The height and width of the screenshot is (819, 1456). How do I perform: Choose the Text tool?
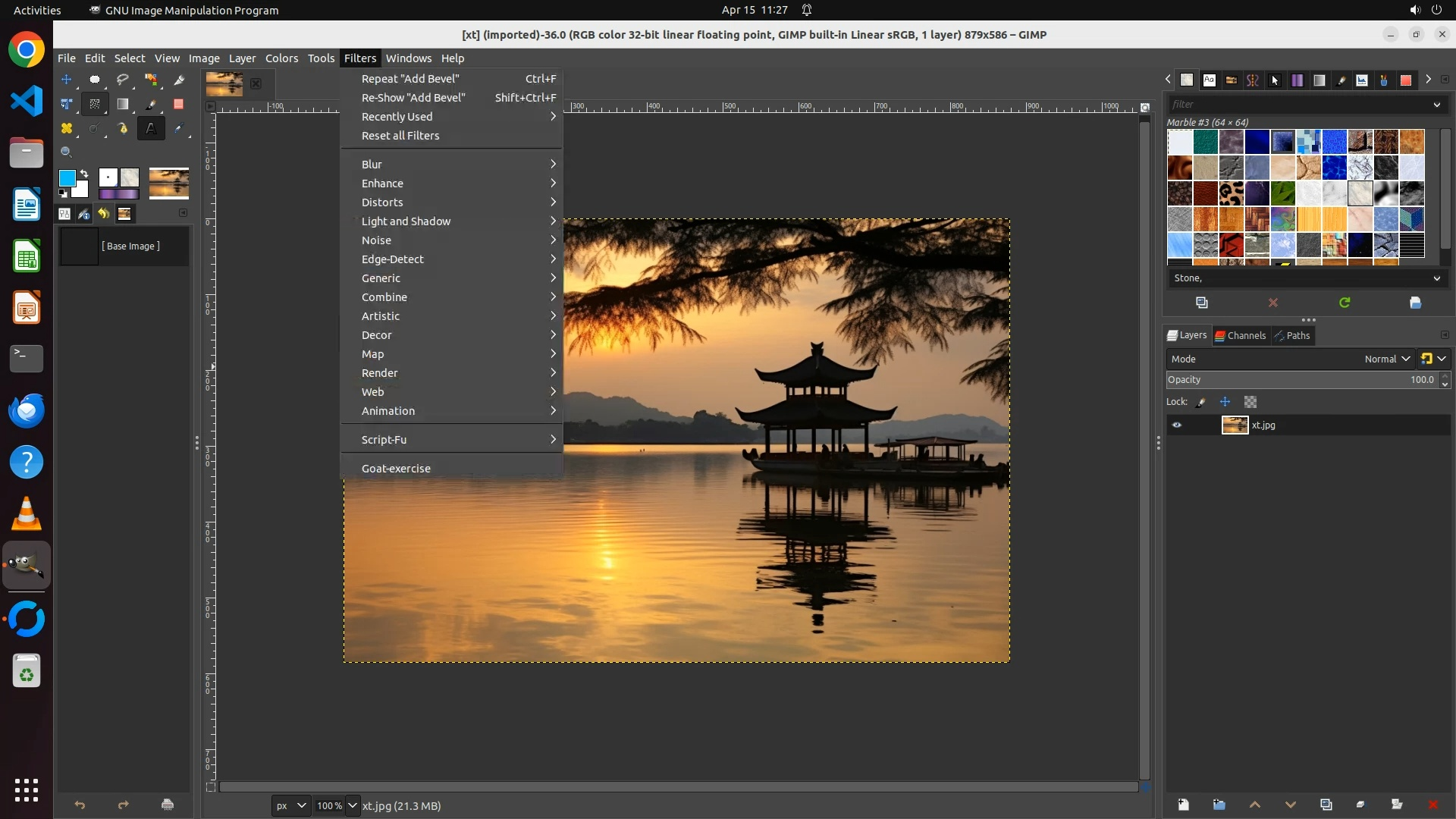point(151,129)
